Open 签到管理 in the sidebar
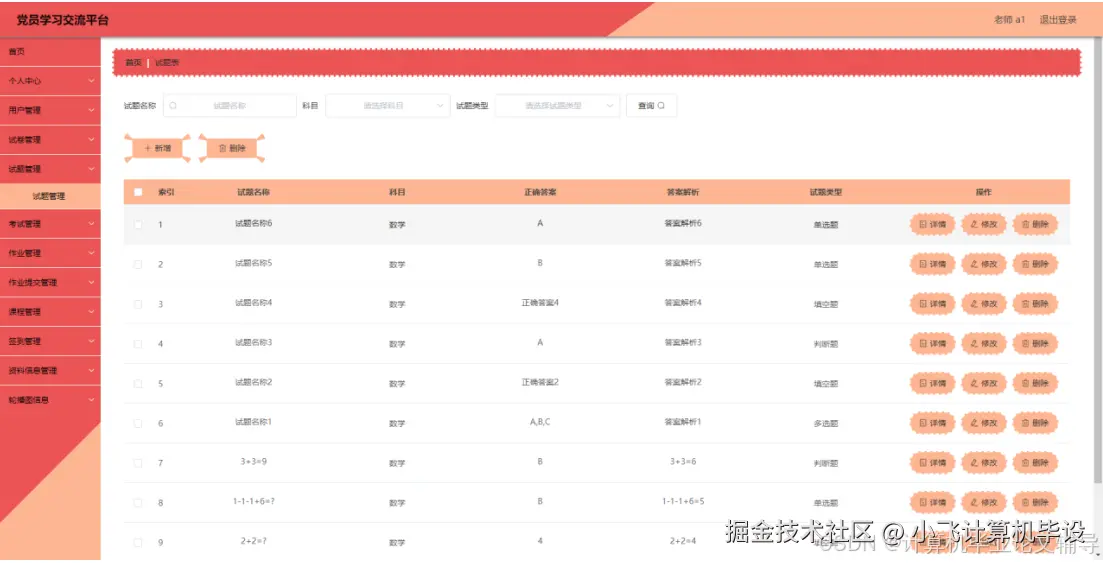1103x563 pixels. [50, 341]
